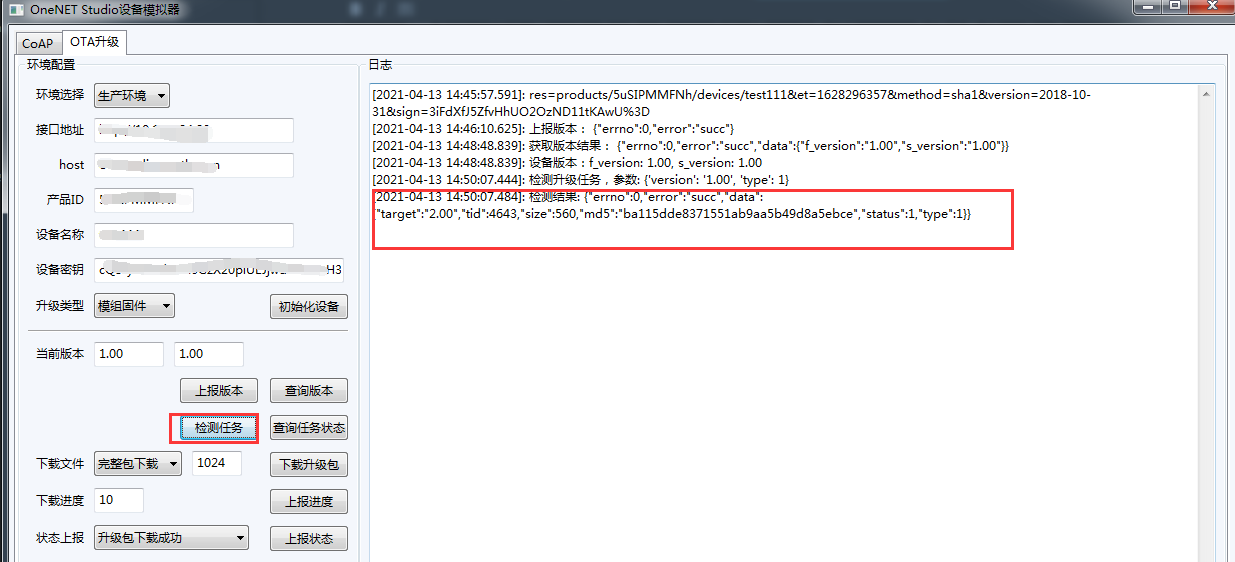The width and height of the screenshot is (1235, 562).
Task: Click the host input field
Action: tap(194, 165)
